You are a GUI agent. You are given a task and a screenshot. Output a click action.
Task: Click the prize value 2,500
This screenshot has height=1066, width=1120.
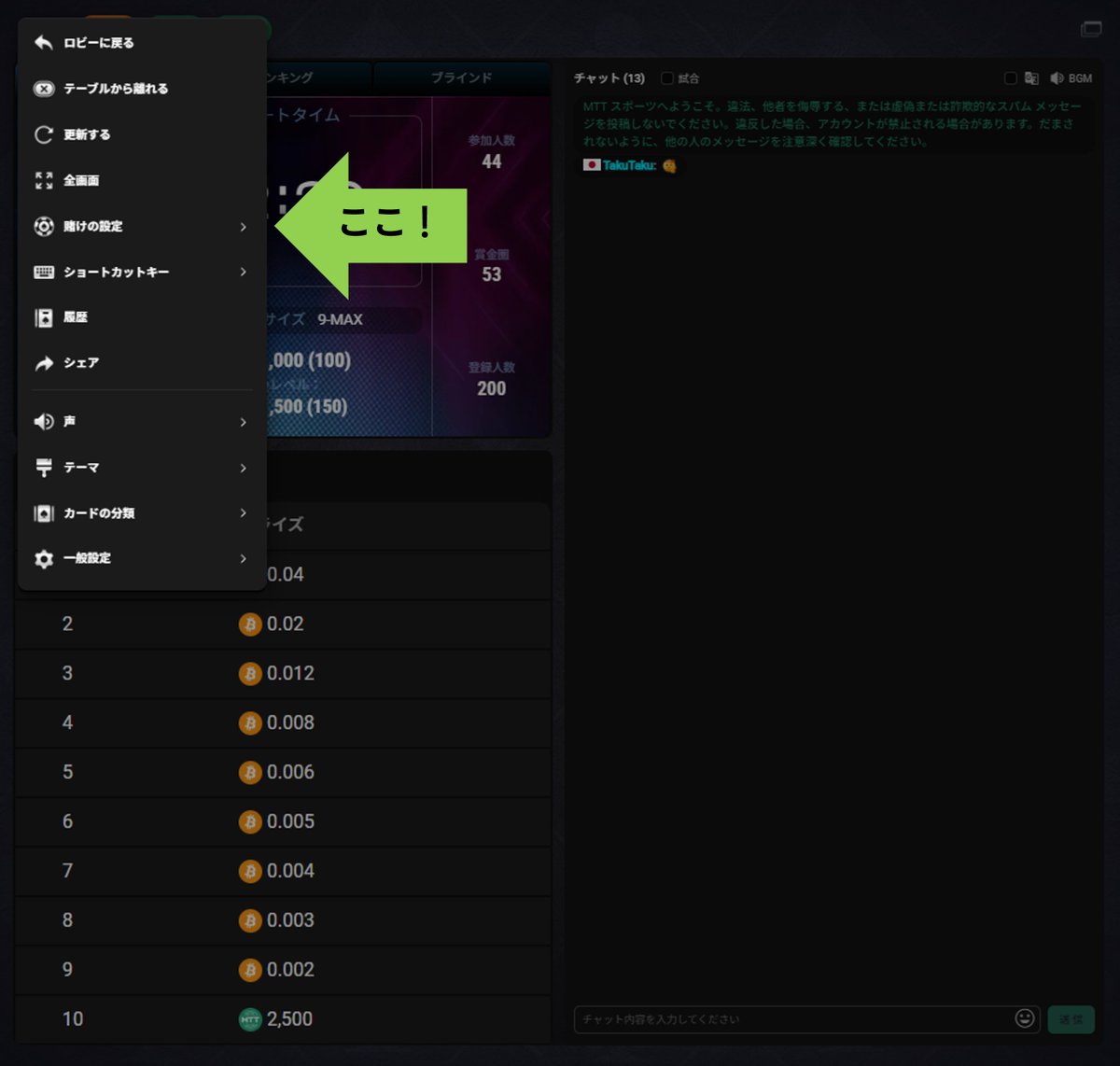289,1019
